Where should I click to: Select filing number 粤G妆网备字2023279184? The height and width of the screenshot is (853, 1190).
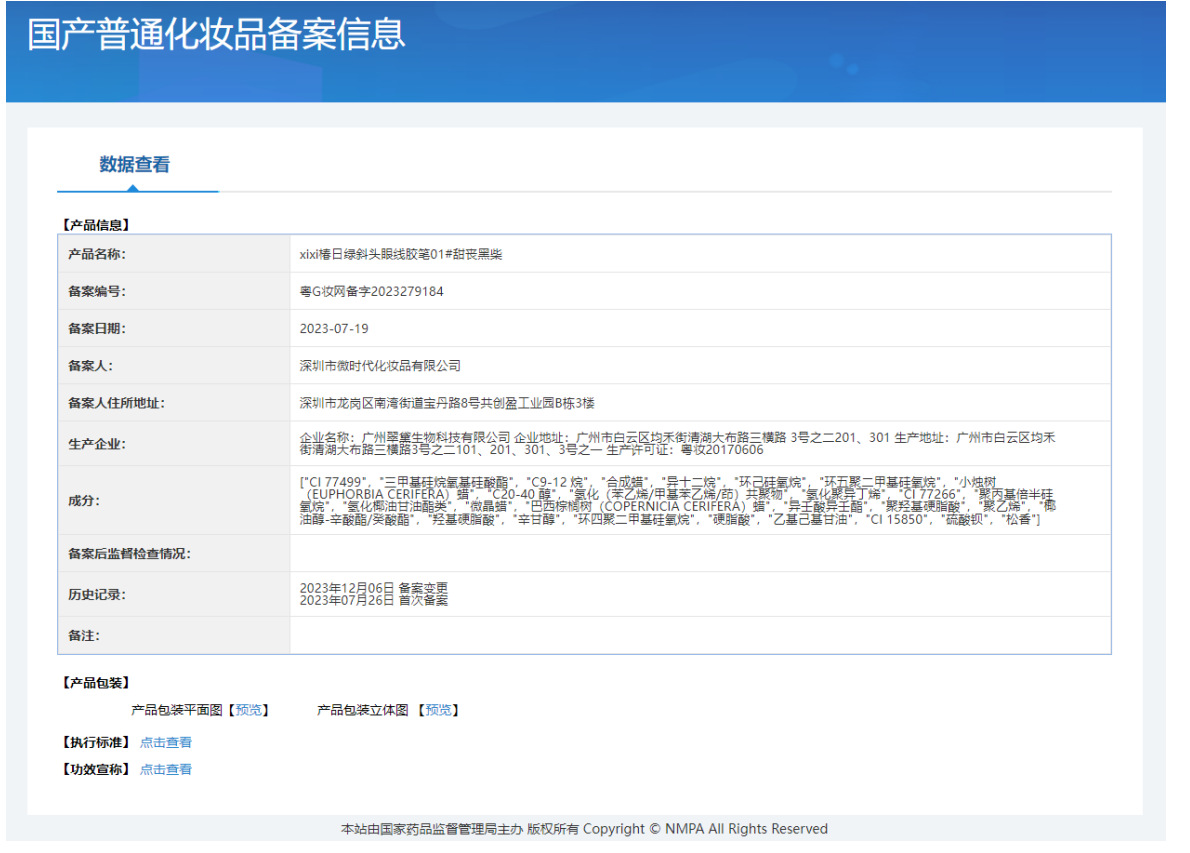coord(371,291)
